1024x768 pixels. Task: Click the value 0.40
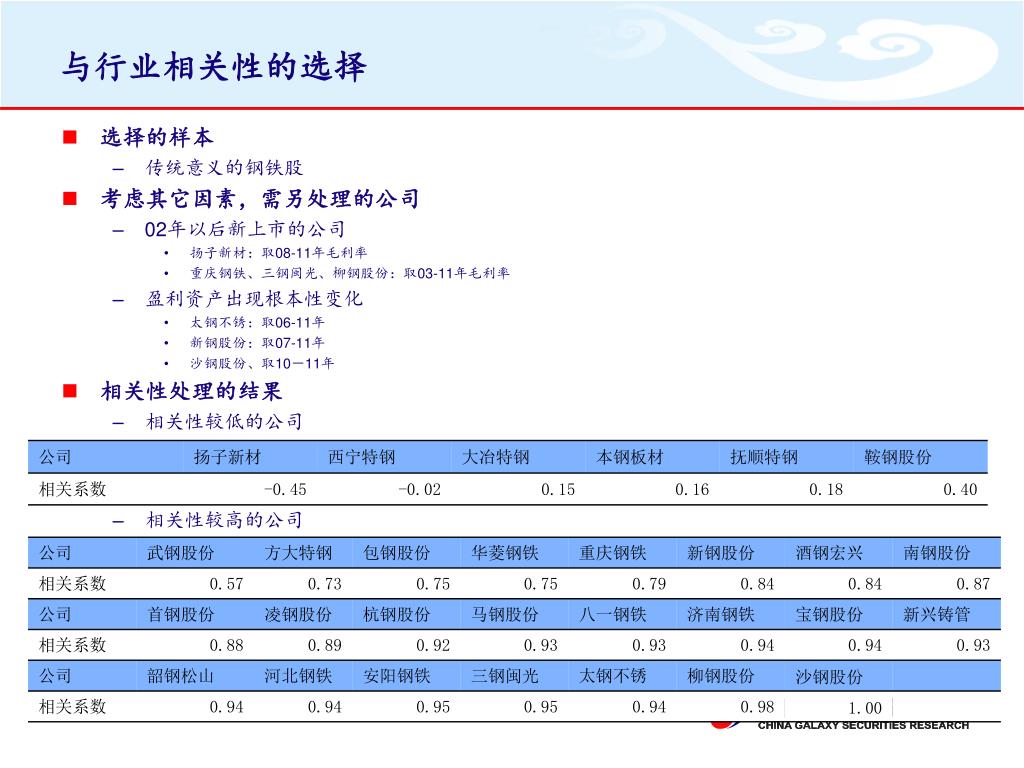pos(960,489)
